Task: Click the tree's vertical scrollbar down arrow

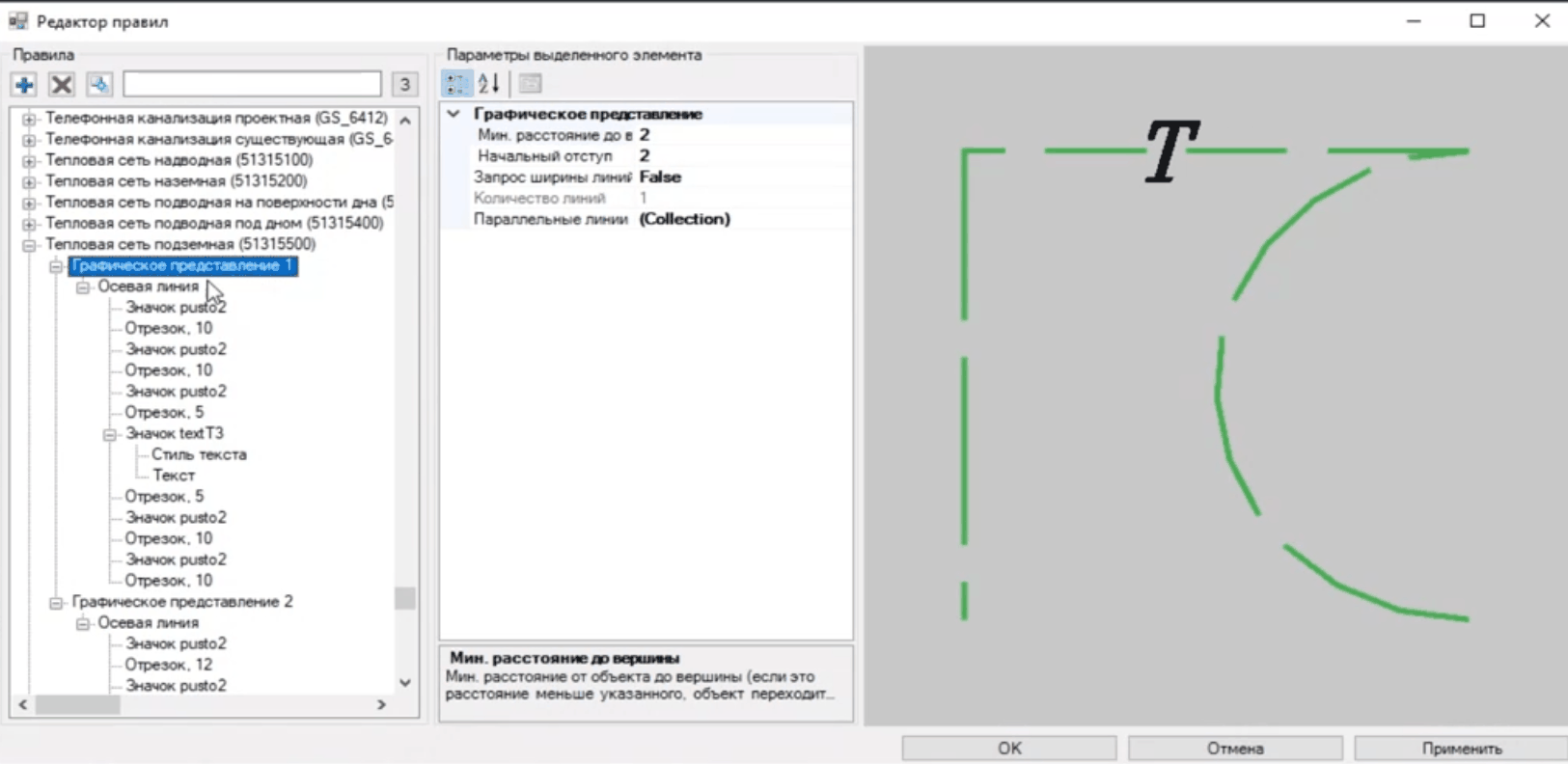Action: point(405,683)
